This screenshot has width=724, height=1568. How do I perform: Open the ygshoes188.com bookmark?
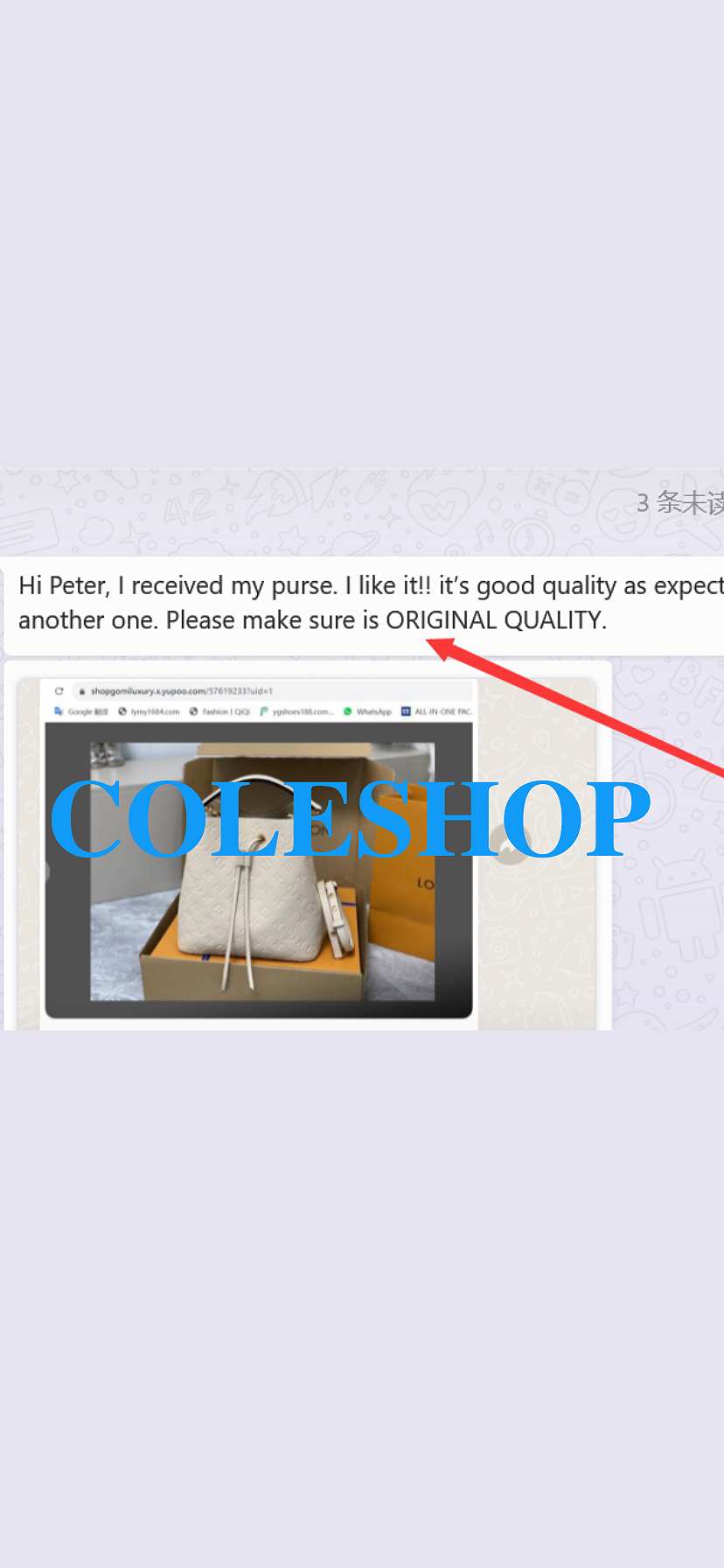(x=296, y=711)
